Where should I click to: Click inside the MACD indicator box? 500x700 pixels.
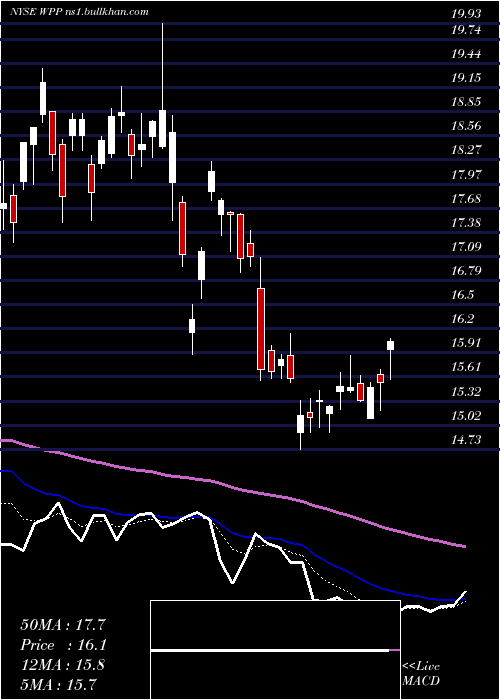275,650
